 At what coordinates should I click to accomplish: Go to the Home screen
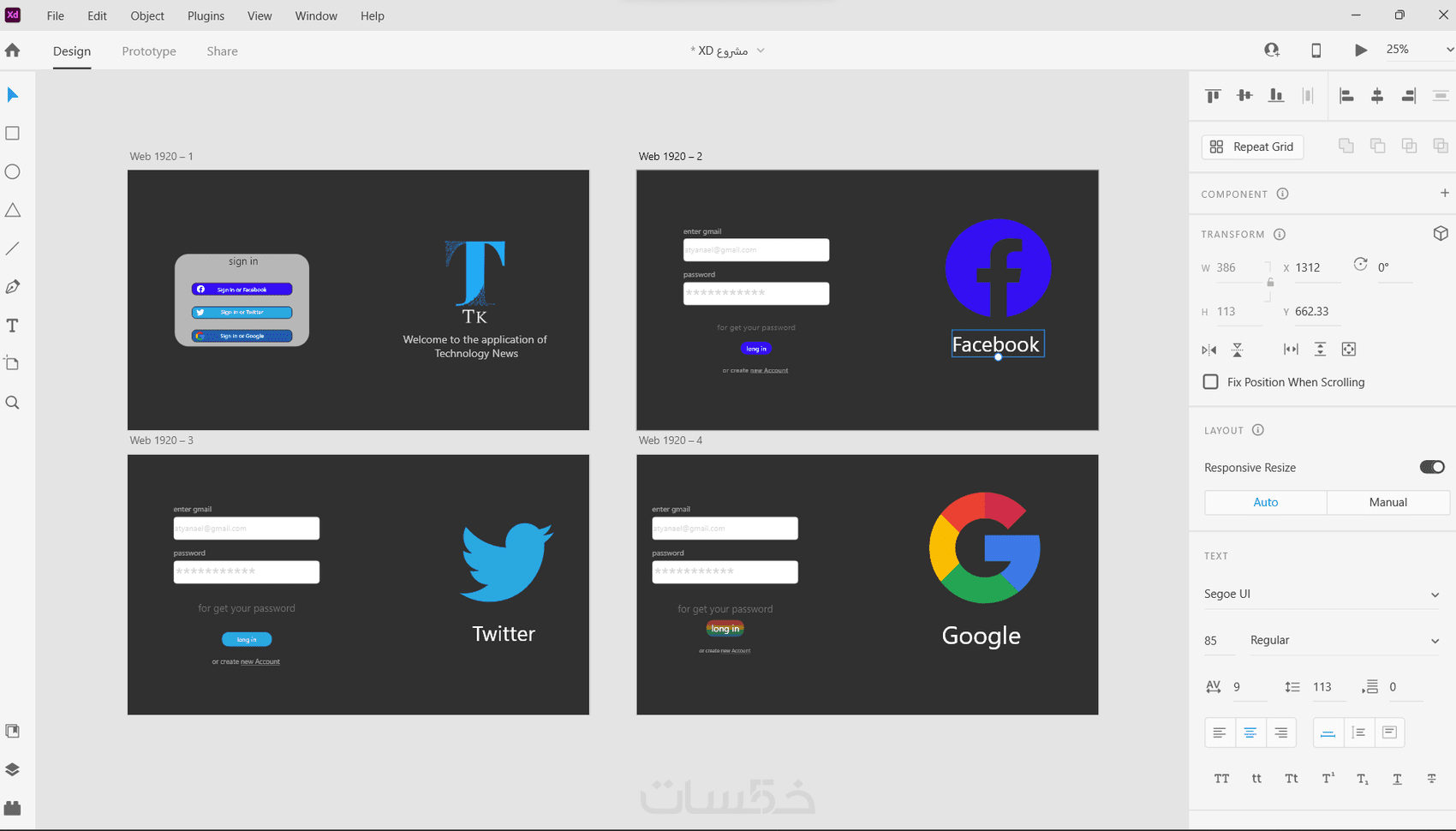pos(13,51)
